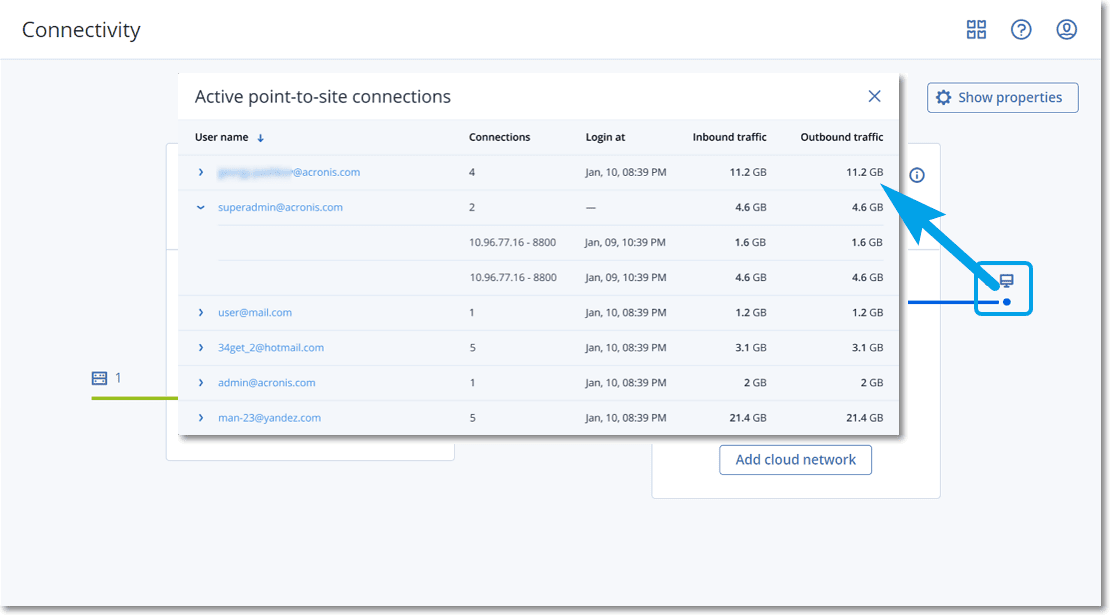1110x615 pixels.
Task: Click the Inbound traffic column header
Action: [729, 137]
